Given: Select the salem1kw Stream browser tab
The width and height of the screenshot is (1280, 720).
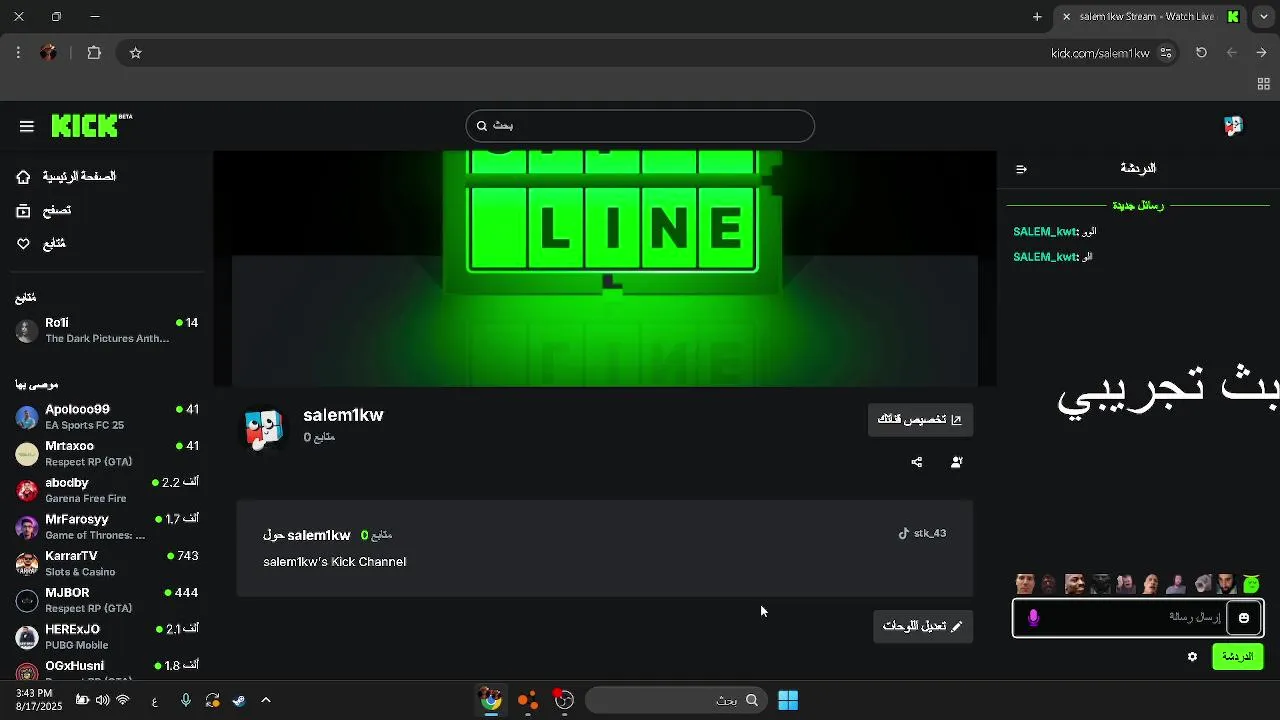Looking at the screenshot, I should tap(1150, 17).
